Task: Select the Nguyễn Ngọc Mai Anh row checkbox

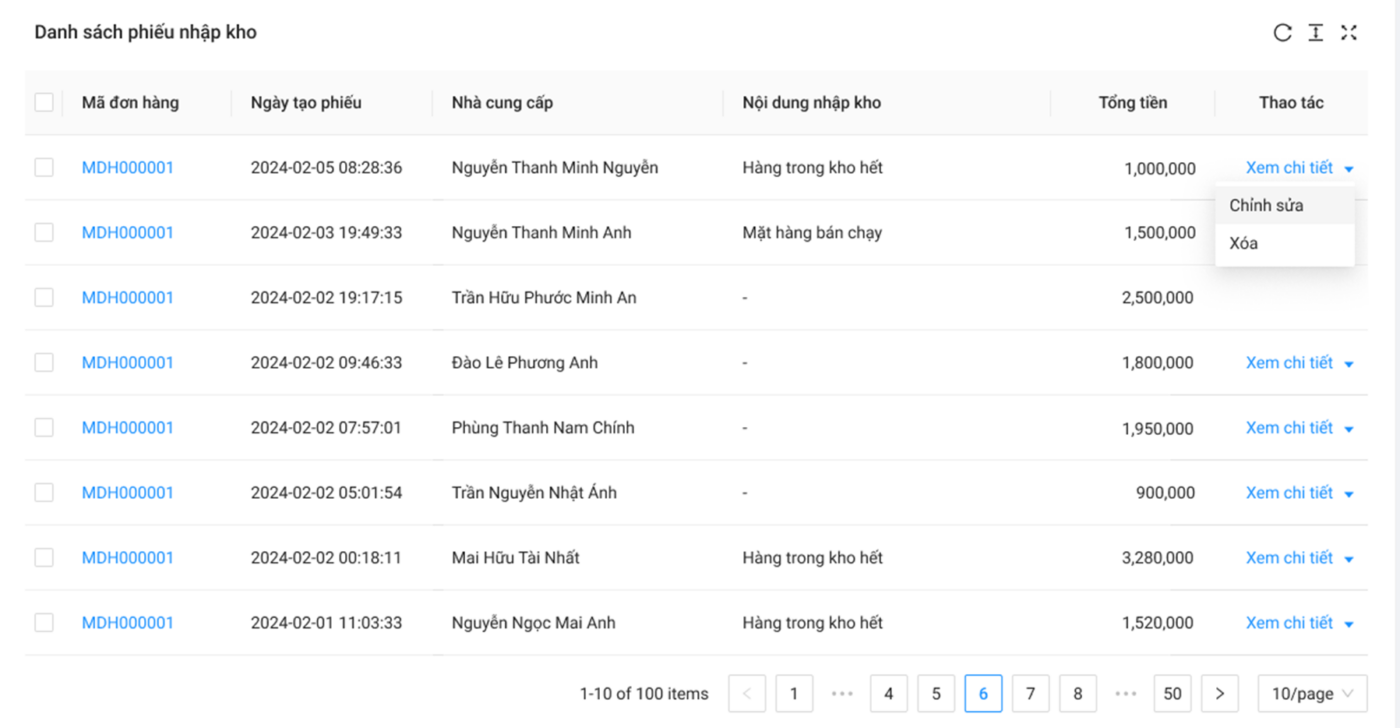Action: pyautogui.click(x=44, y=622)
